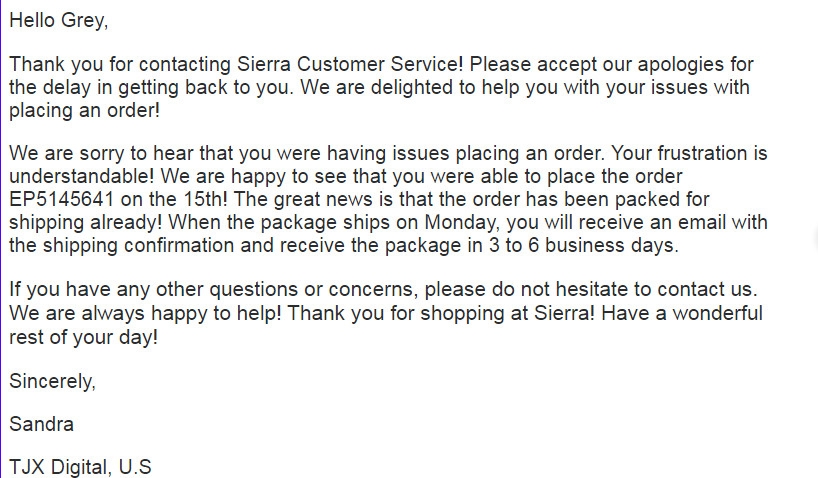Click the word 'understandable!'
Viewport: 818px width, 478px height.
tap(82, 176)
